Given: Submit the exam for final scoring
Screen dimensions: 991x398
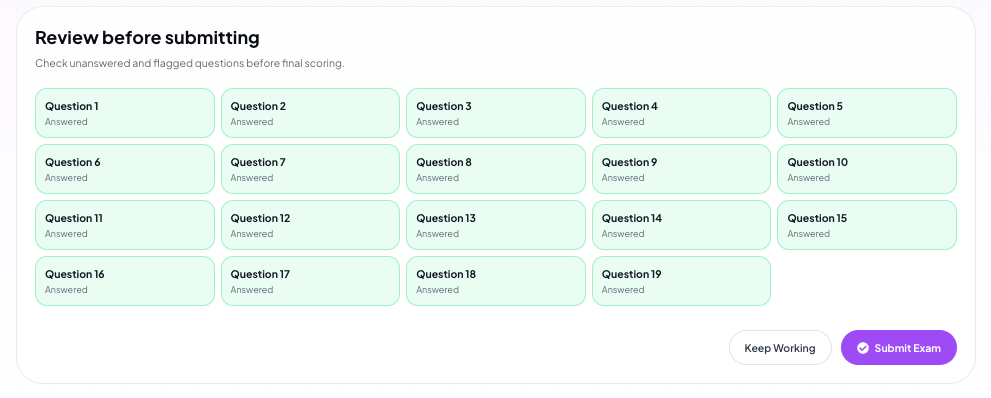Looking at the screenshot, I should tap(898, 347).
